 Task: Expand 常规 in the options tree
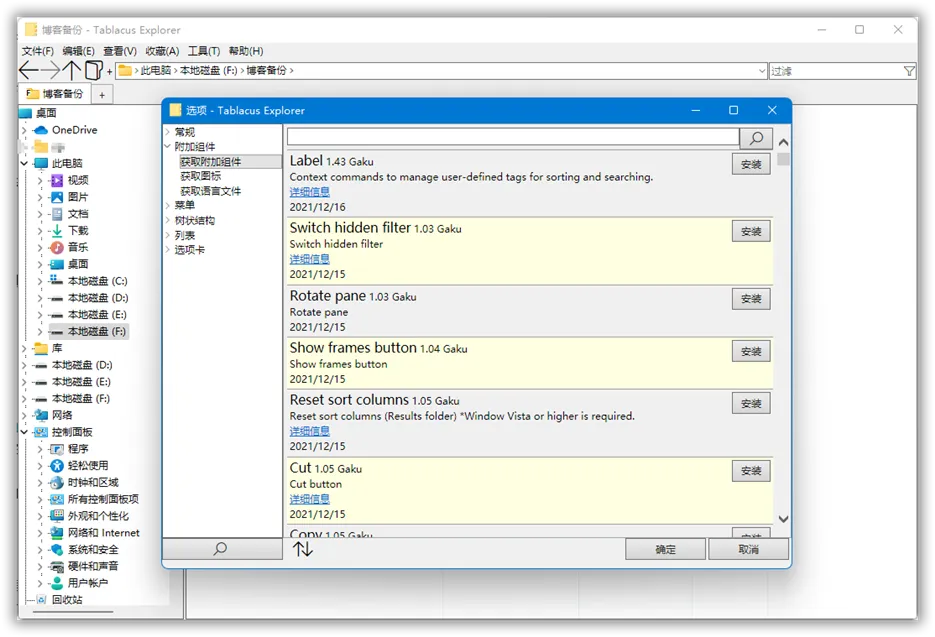tap(168, 132)
